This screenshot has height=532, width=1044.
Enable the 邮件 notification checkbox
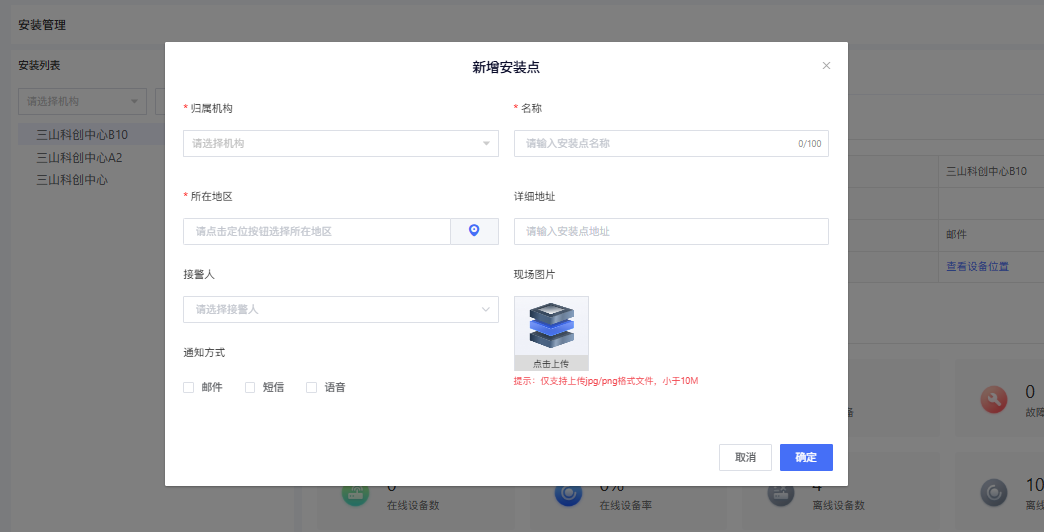189,387
